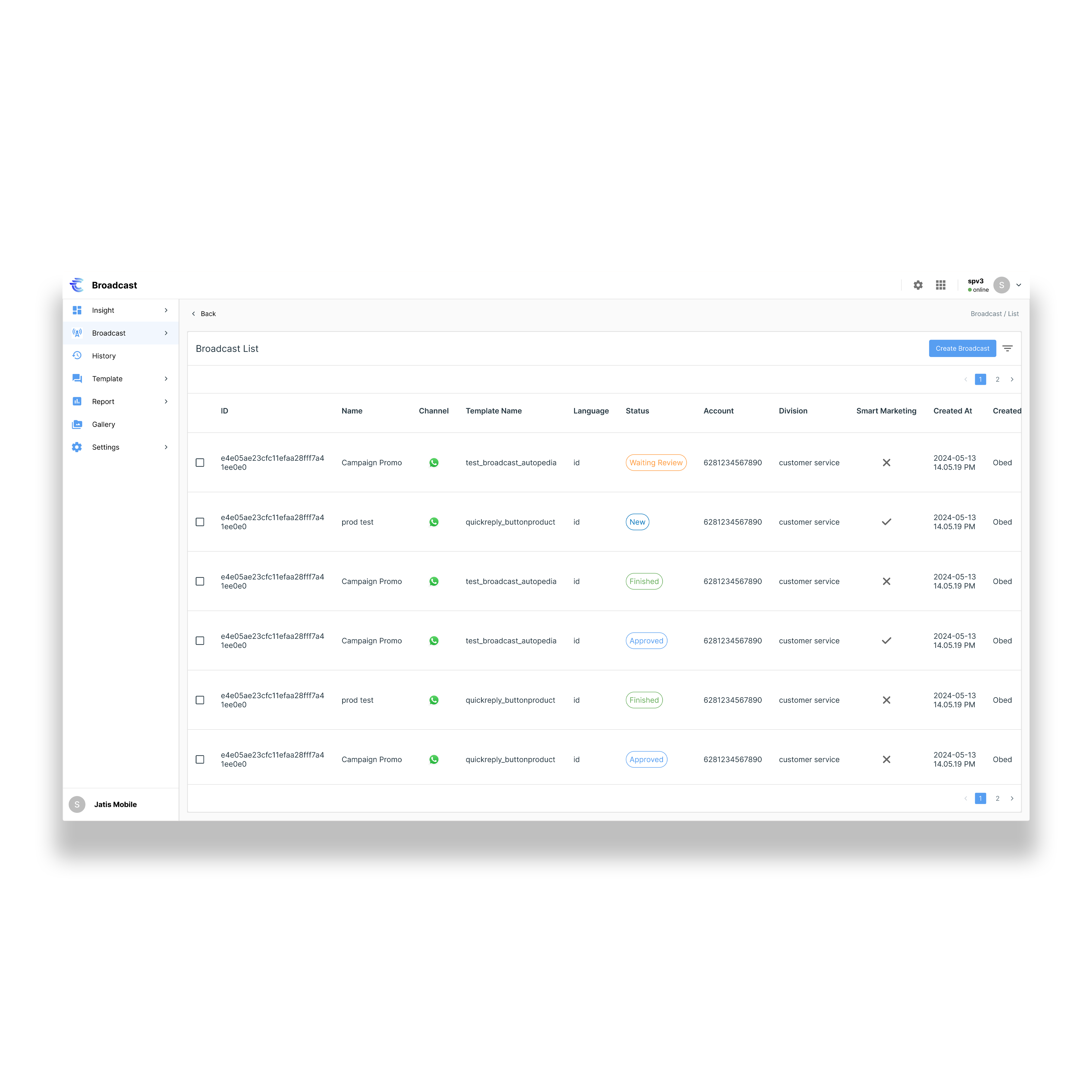The height and width of the screenshot is (1092, 1092).
Task: Click the Create Broadcast button
Action: 962,348
